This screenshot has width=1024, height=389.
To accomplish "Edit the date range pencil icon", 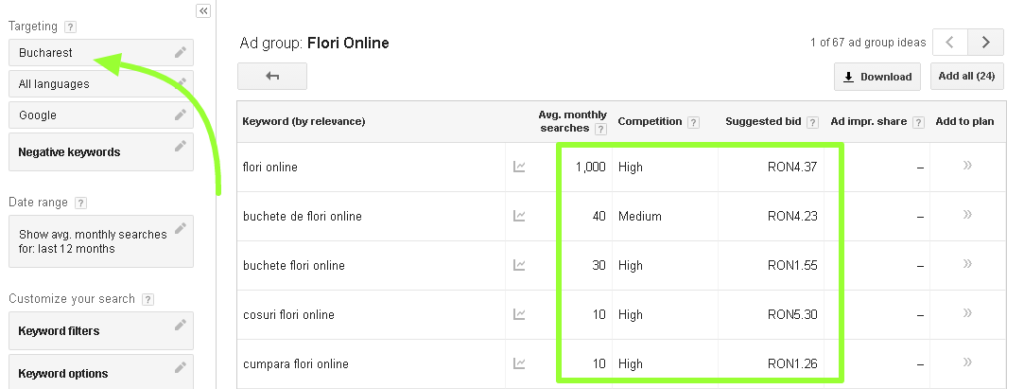I will (180, 228).
